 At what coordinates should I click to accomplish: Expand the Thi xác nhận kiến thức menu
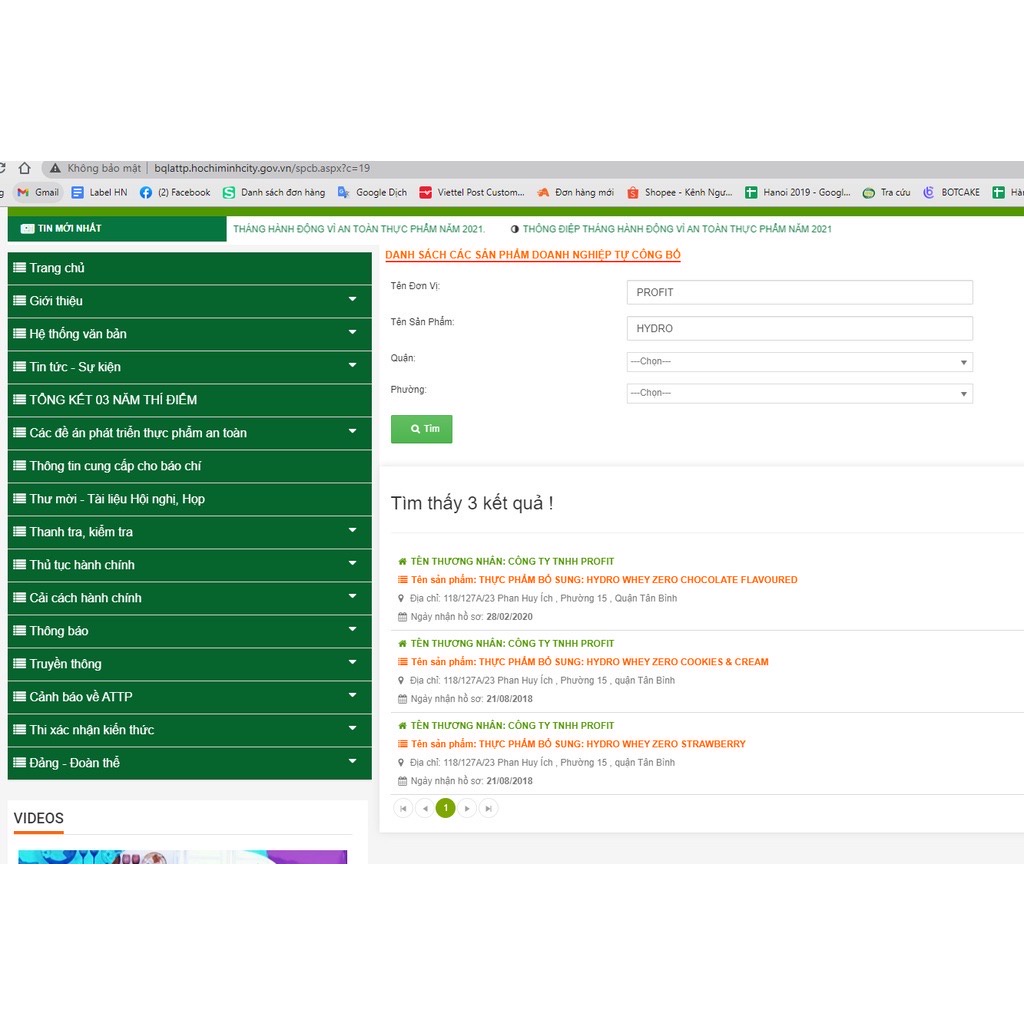click(189, 730)
